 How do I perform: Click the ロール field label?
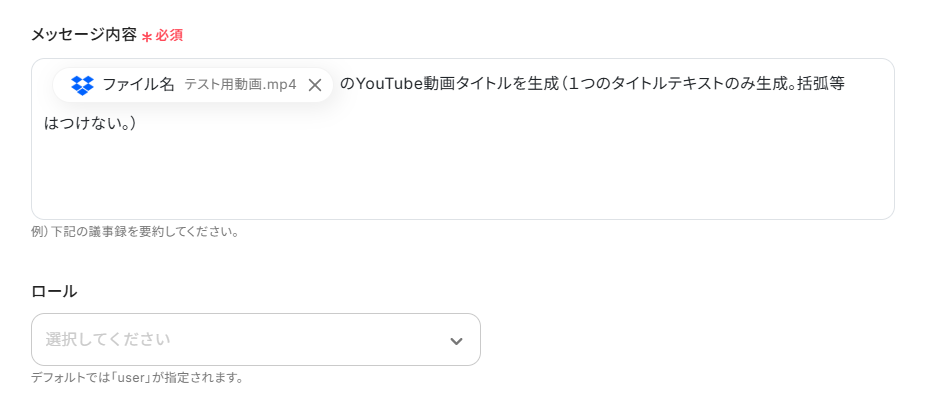[54, 291]
